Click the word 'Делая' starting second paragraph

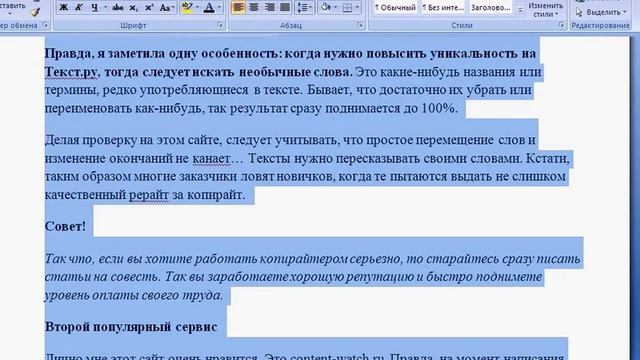(62, 140)
